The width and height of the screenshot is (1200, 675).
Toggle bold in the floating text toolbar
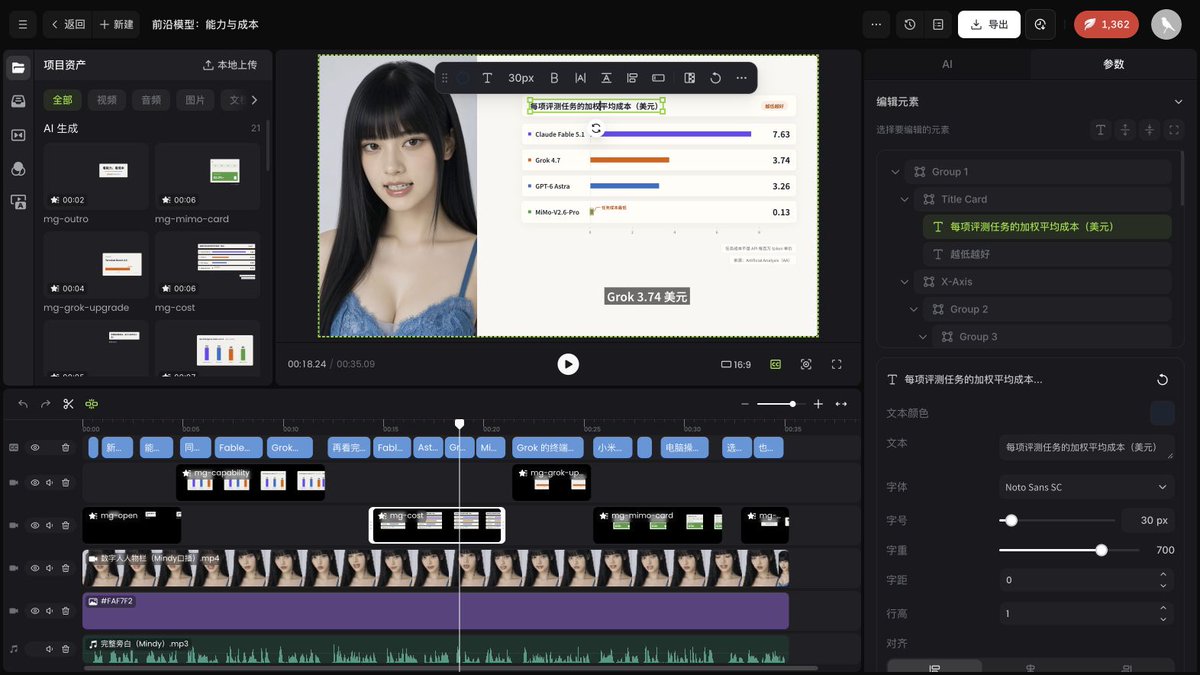(x=554, y=78)
